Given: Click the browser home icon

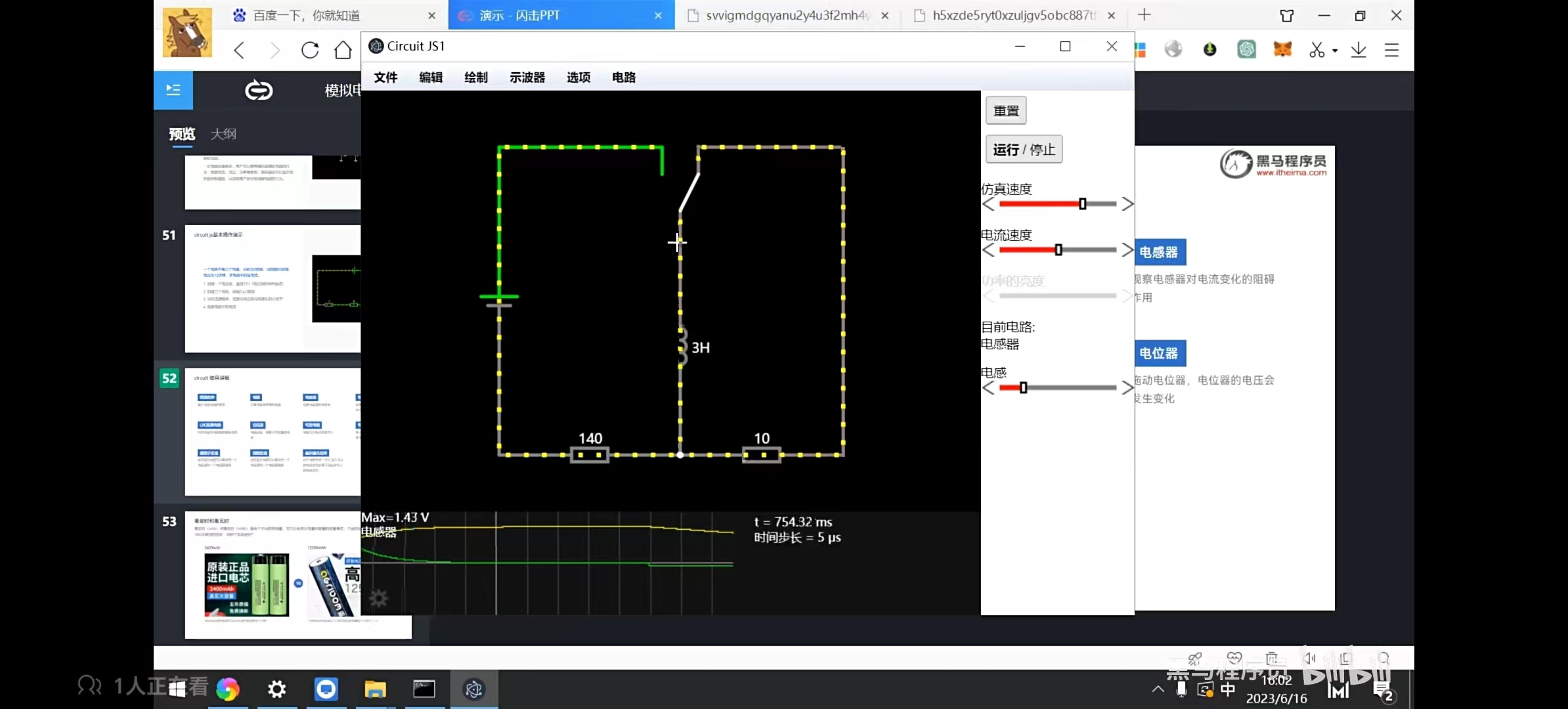Looking at the screenshot, I should coord(343,51).
